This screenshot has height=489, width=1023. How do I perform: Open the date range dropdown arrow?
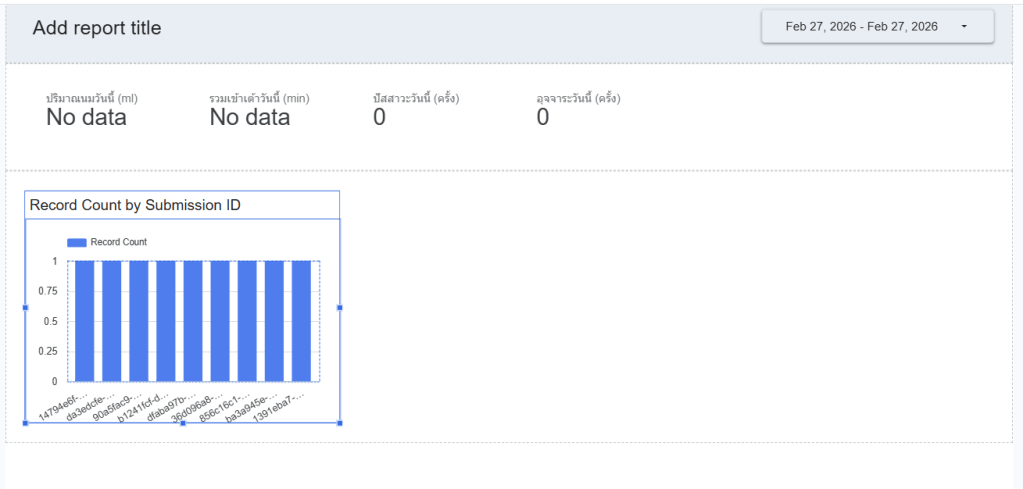(x=964, y=27)
